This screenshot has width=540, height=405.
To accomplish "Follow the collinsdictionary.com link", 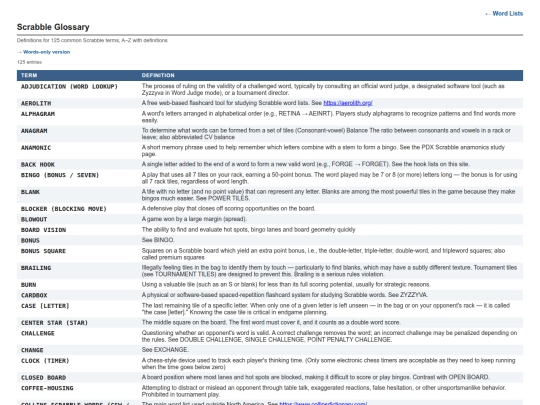I will [x=323, y=403].
